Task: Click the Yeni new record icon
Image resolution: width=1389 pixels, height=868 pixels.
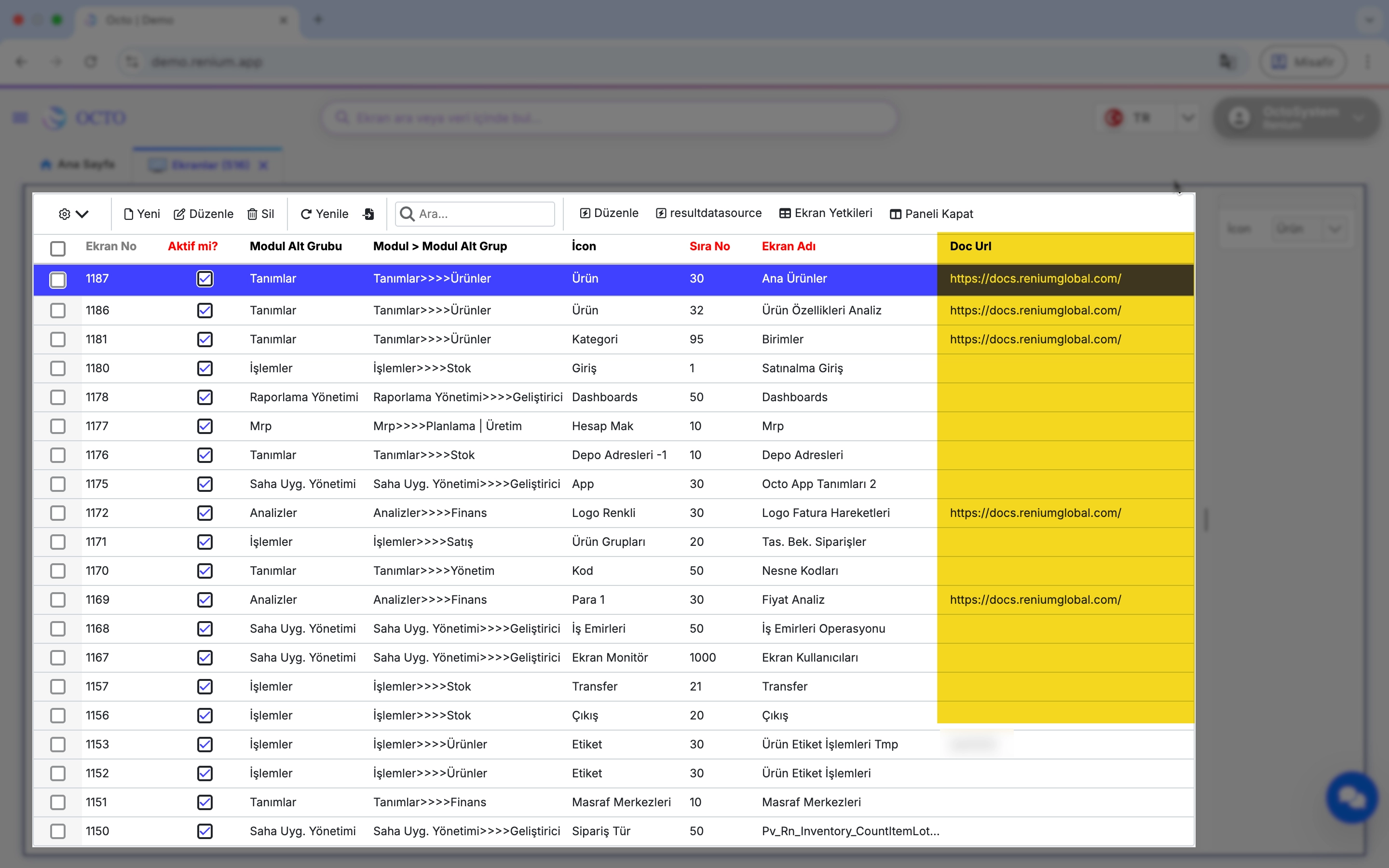Action: point(129,214)
